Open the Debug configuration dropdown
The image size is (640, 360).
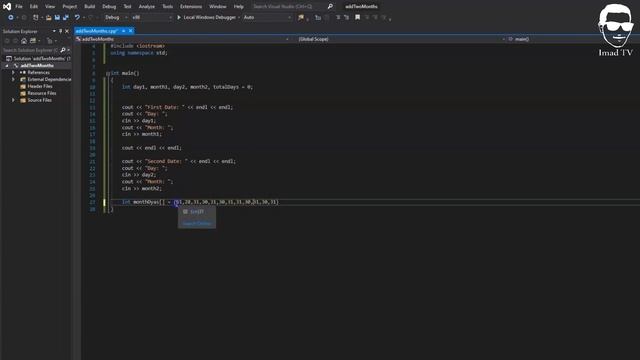click(x=116, y=18)
